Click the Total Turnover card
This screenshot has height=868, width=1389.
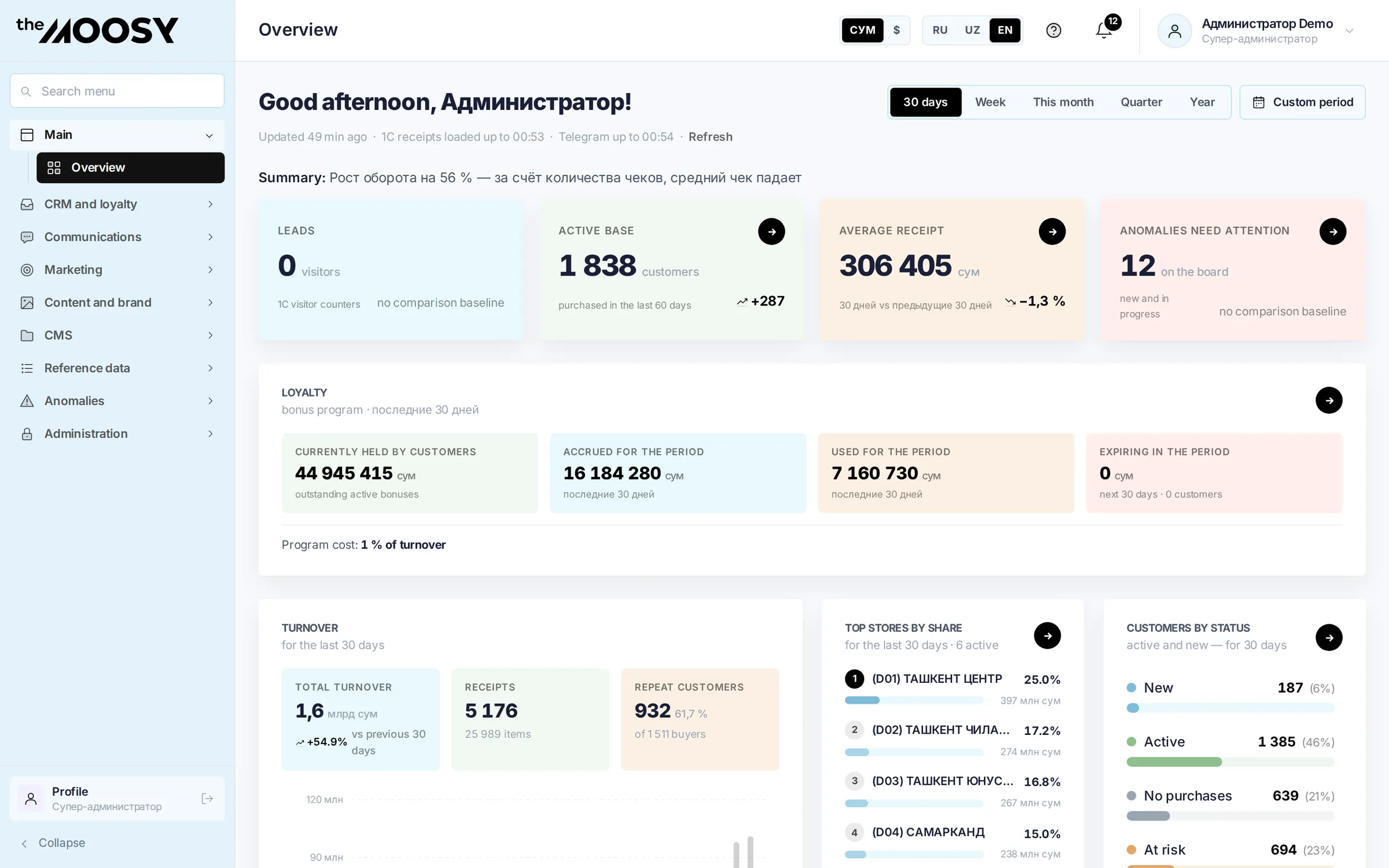coord(360,719)
